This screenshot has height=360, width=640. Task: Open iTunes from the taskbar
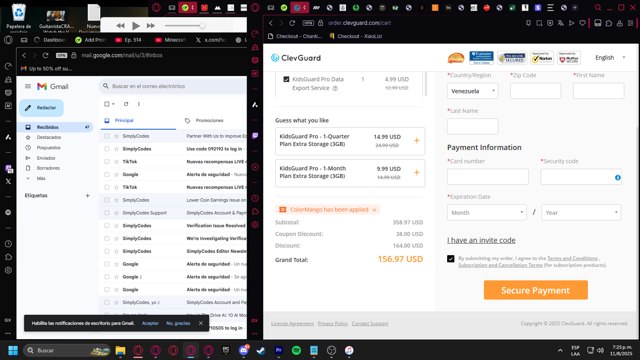[x=349, y=350]
